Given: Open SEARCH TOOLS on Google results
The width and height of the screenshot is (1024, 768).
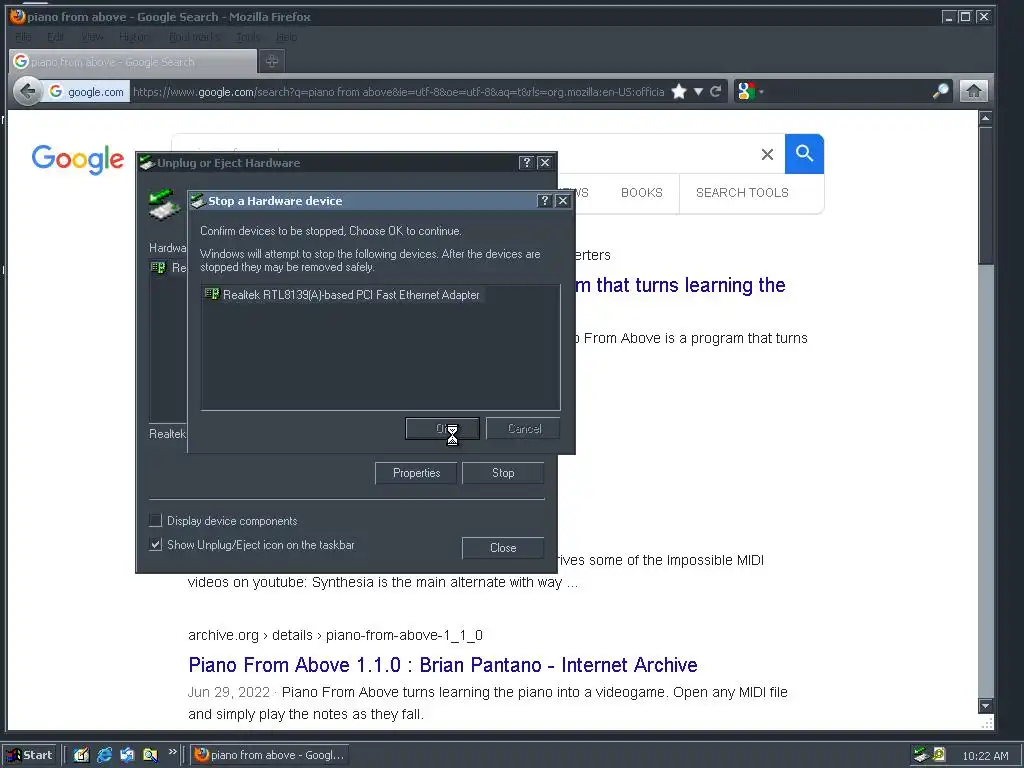Looking at the screenshot, I should 742,193.
